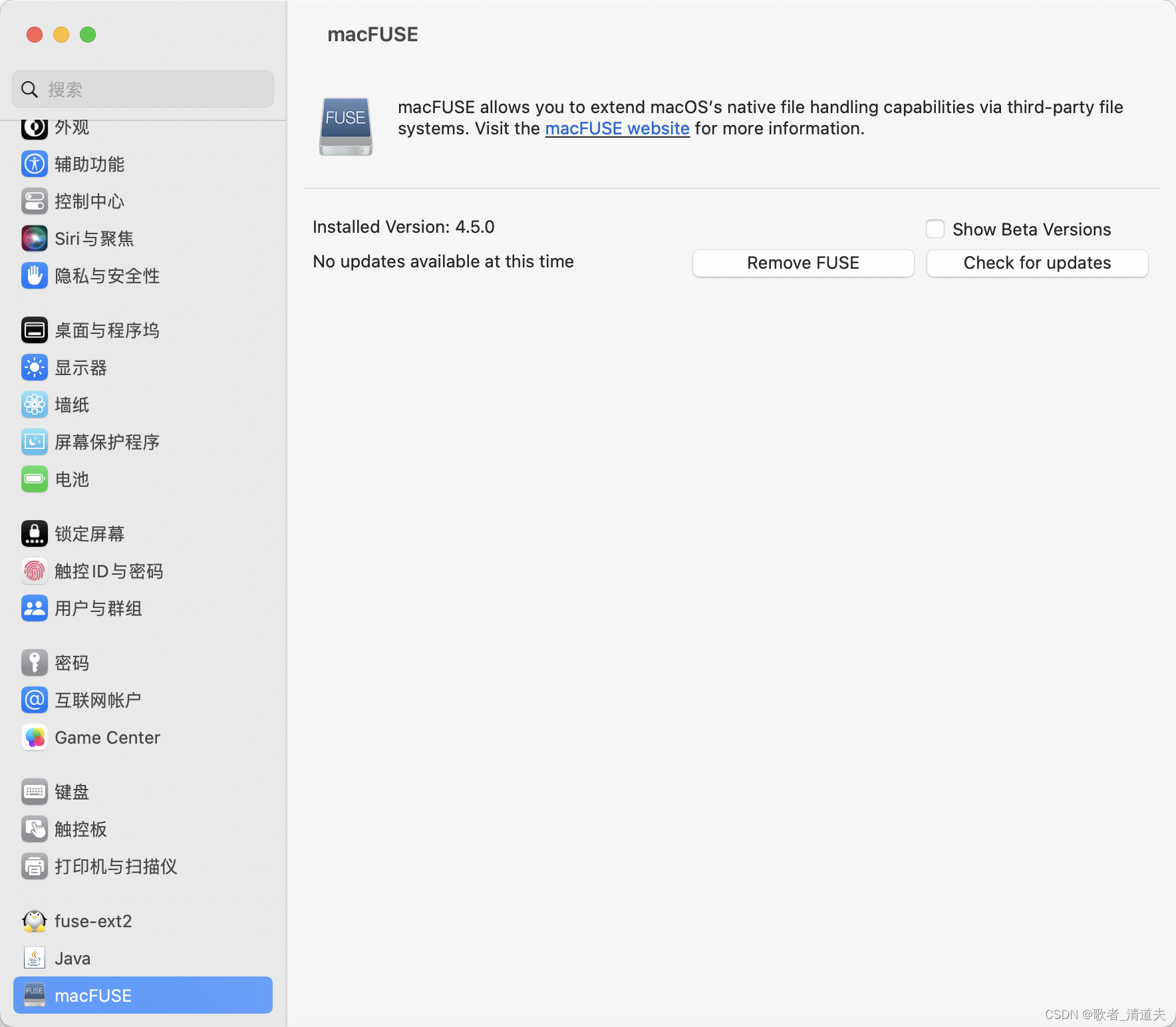The image size is (1176, 1027).
Task: Open the 键盘 keyboard icon
Action: [35, 792]
